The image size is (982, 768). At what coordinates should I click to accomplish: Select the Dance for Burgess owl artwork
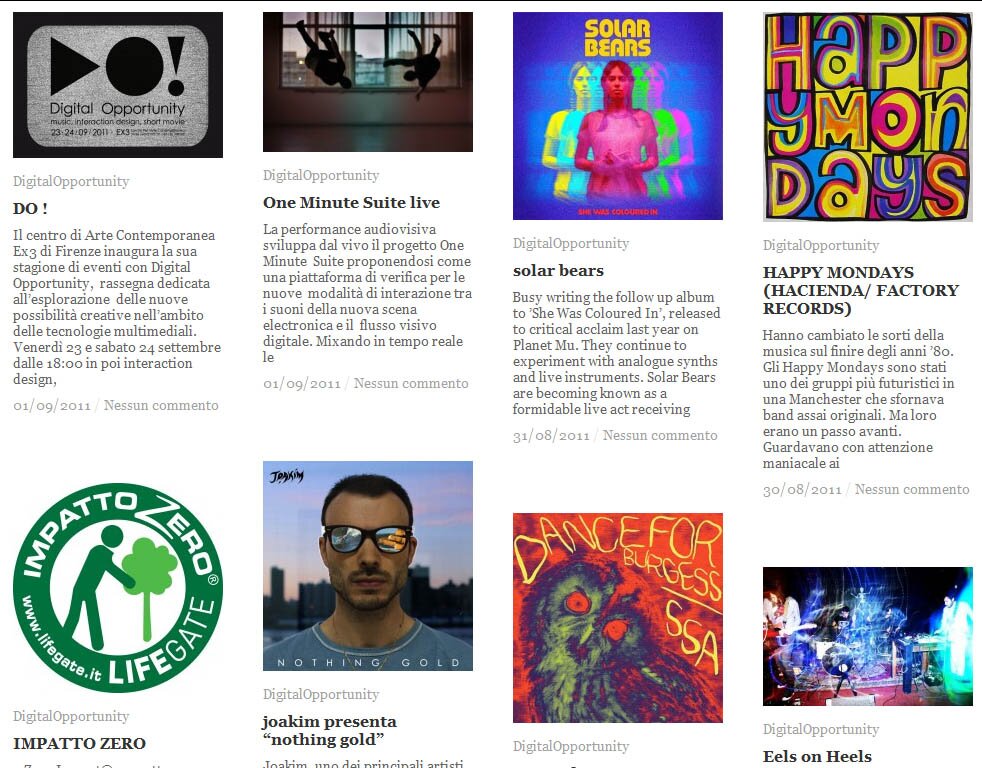(618, 618)
